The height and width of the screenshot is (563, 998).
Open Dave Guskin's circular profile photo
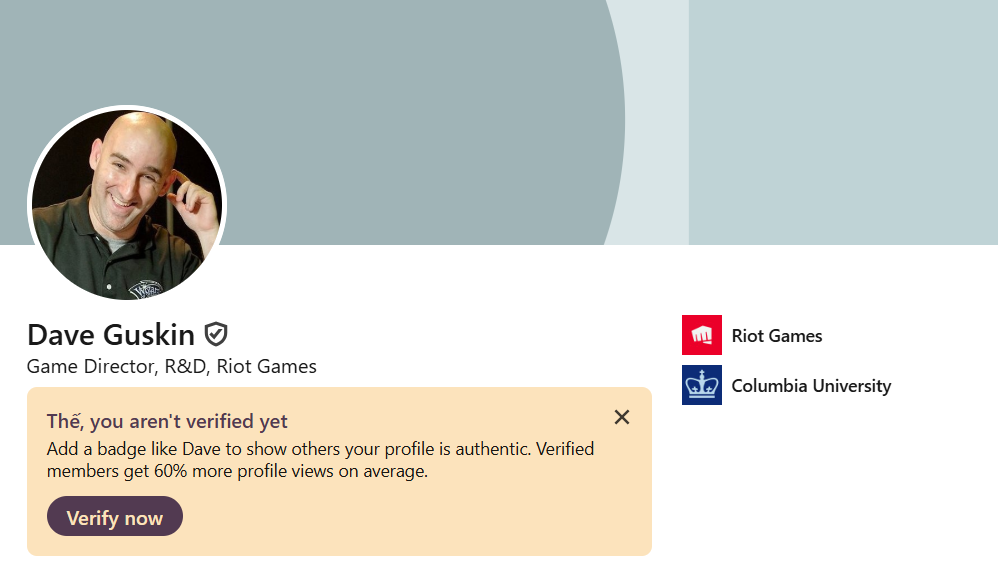(127, 205)
